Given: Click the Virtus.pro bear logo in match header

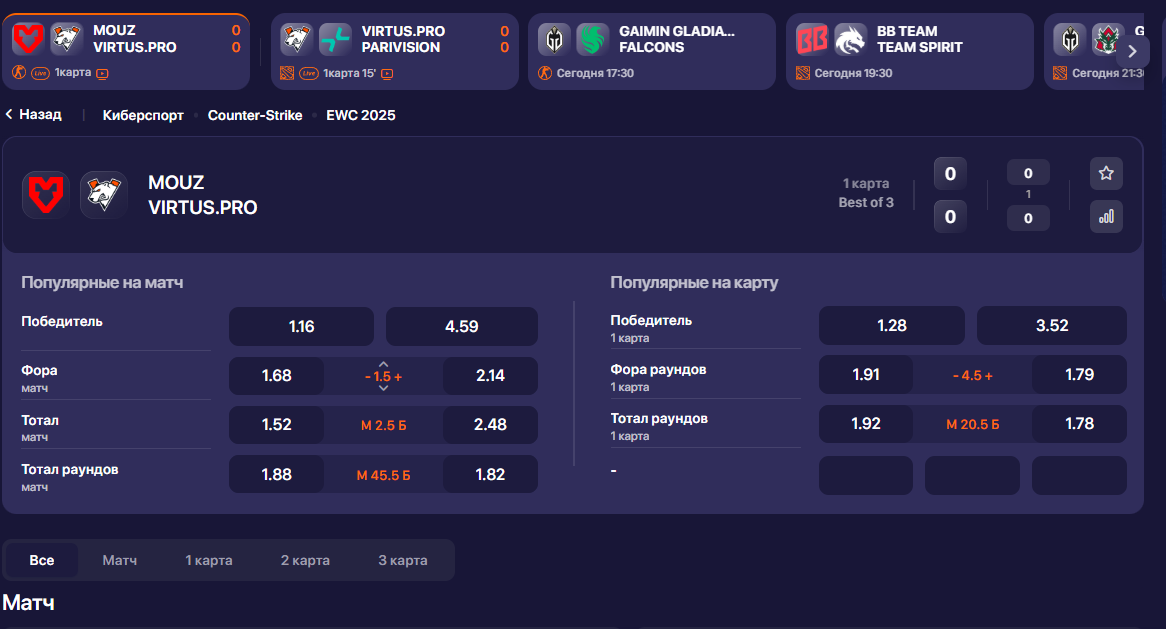Looking at the screenshot, I should click(103, 195).
